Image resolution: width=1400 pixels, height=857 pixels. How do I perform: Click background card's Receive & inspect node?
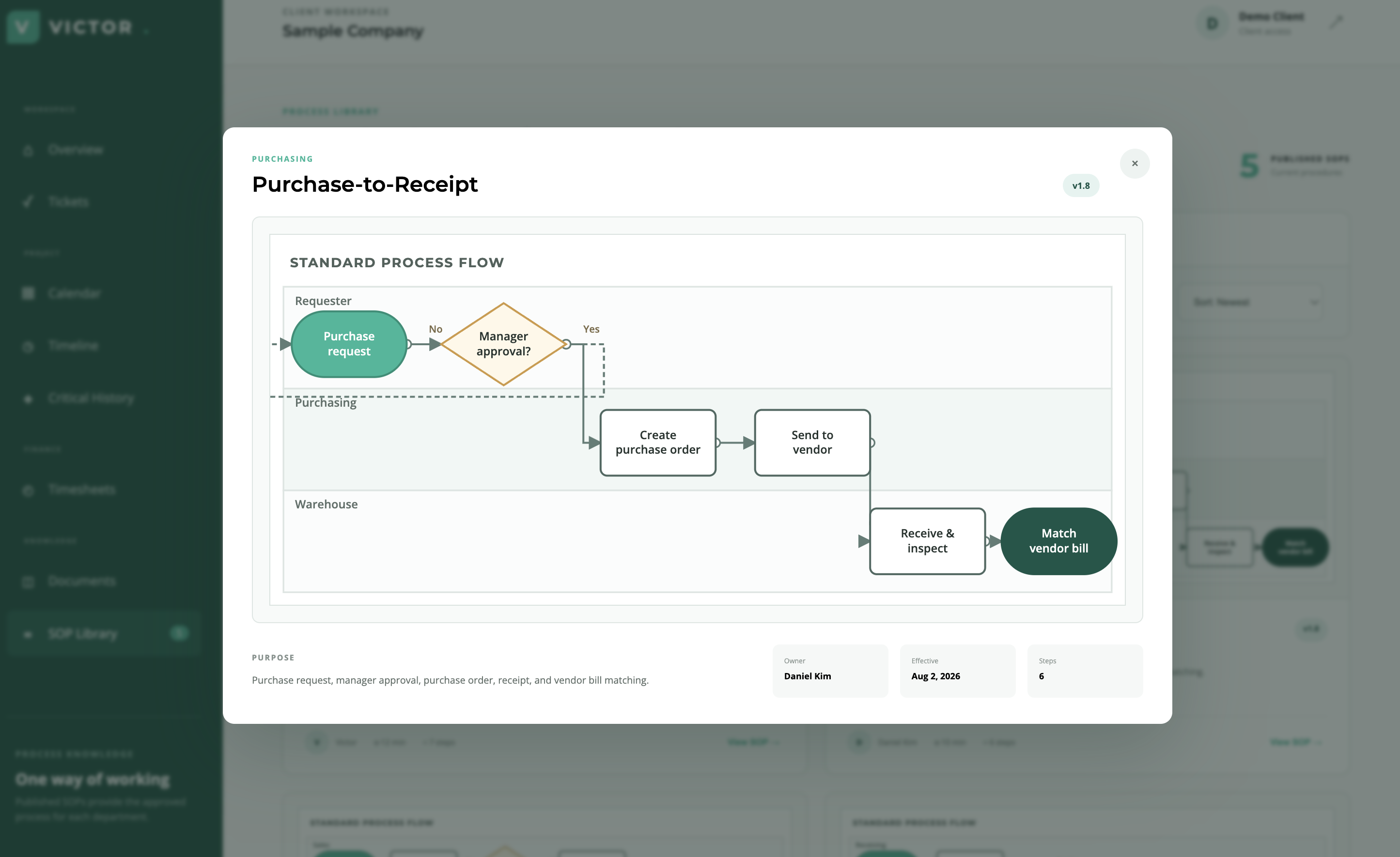tap(1220, 548)
